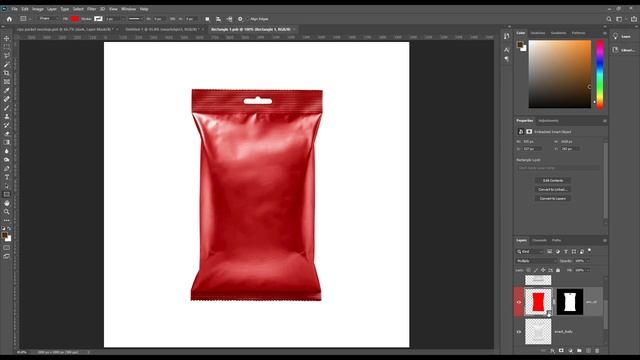640x360 pixels.
Task: Open path arrangement icon in options bar
Action: [x=229, y=19]
